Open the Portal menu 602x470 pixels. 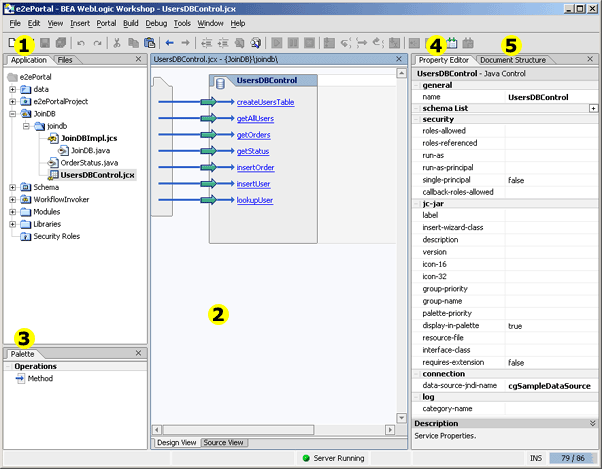[x=106, y=23]
